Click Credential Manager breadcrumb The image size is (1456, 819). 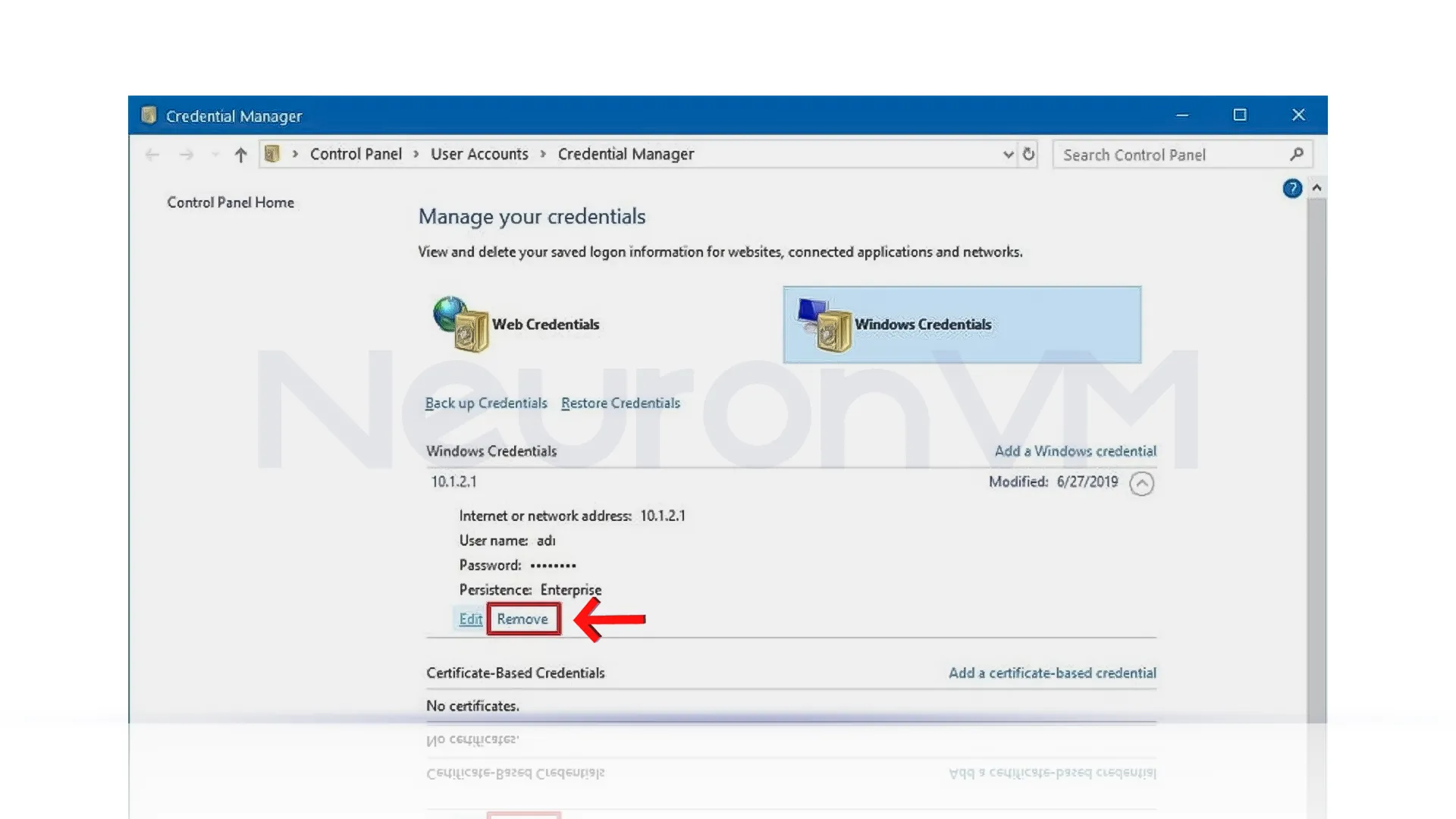pos(626,154)
